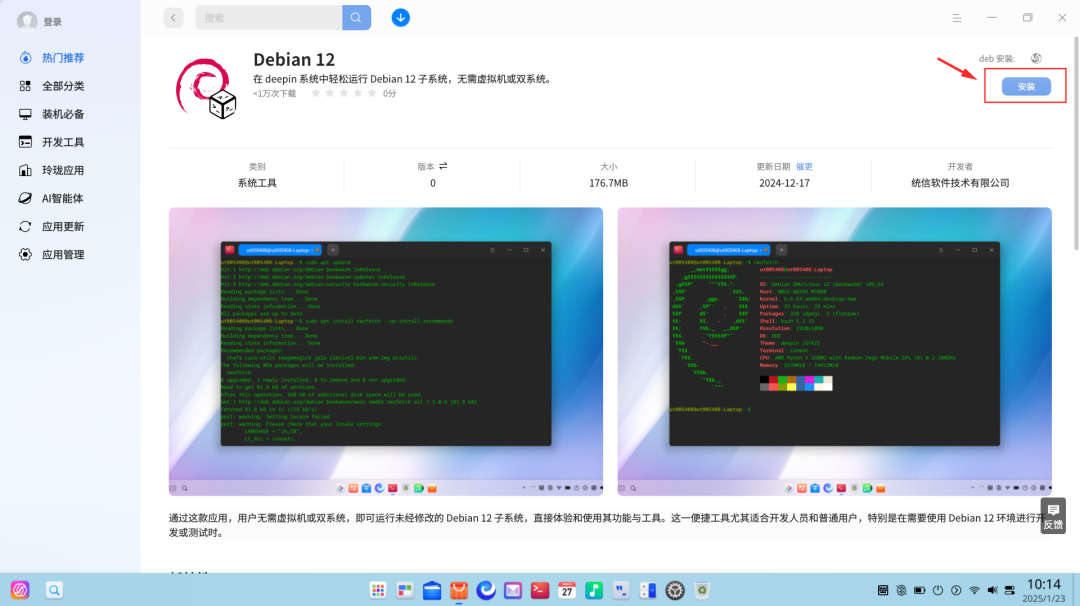The image size is (1080, 606).
Task: Open the trash in the dock
Action: 702,590
